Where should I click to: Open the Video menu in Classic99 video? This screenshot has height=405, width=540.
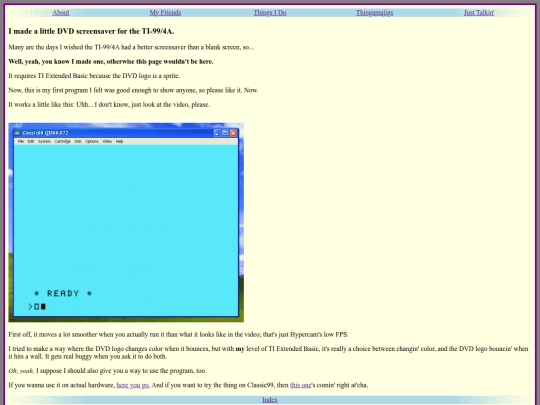(107, 141)
